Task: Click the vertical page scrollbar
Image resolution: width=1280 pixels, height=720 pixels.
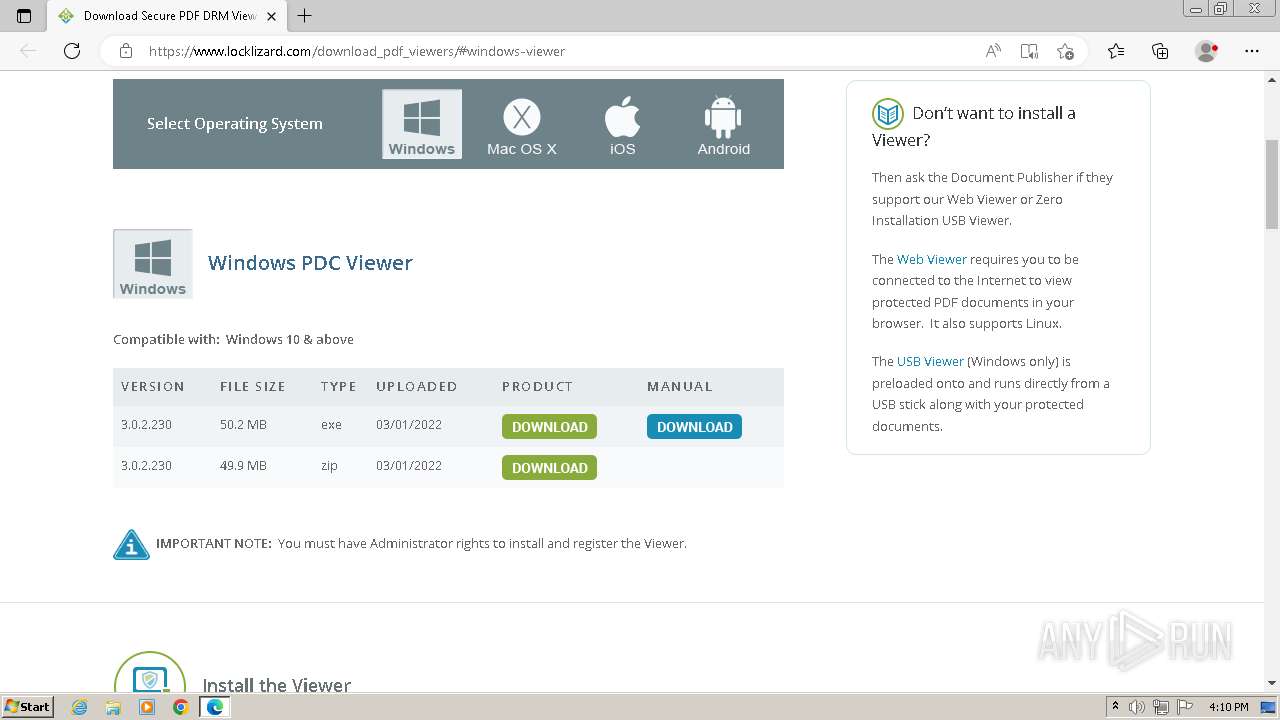Action: coord(1272,185)
